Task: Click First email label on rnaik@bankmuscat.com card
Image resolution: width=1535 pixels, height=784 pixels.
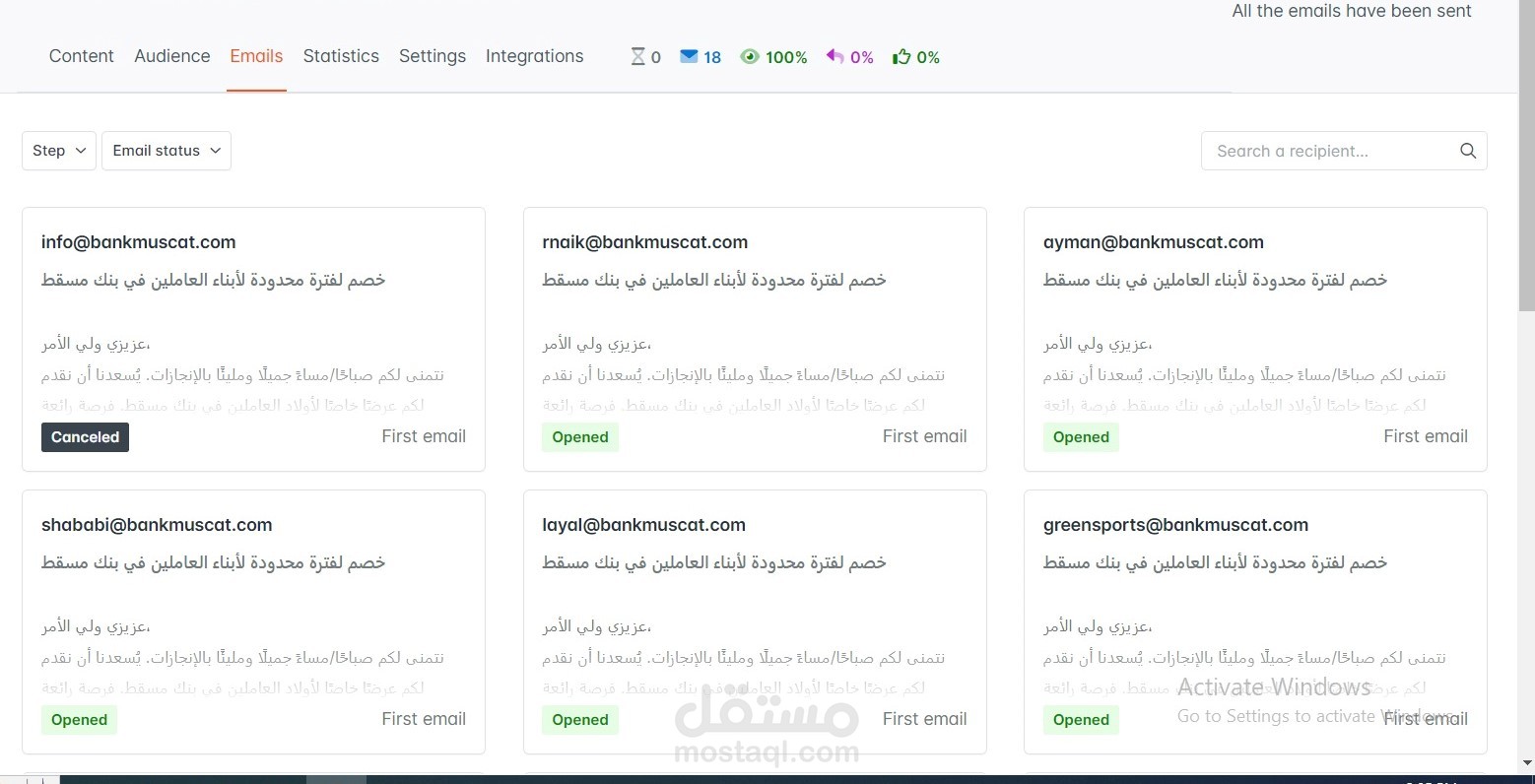Action: (x=924, y=436)
